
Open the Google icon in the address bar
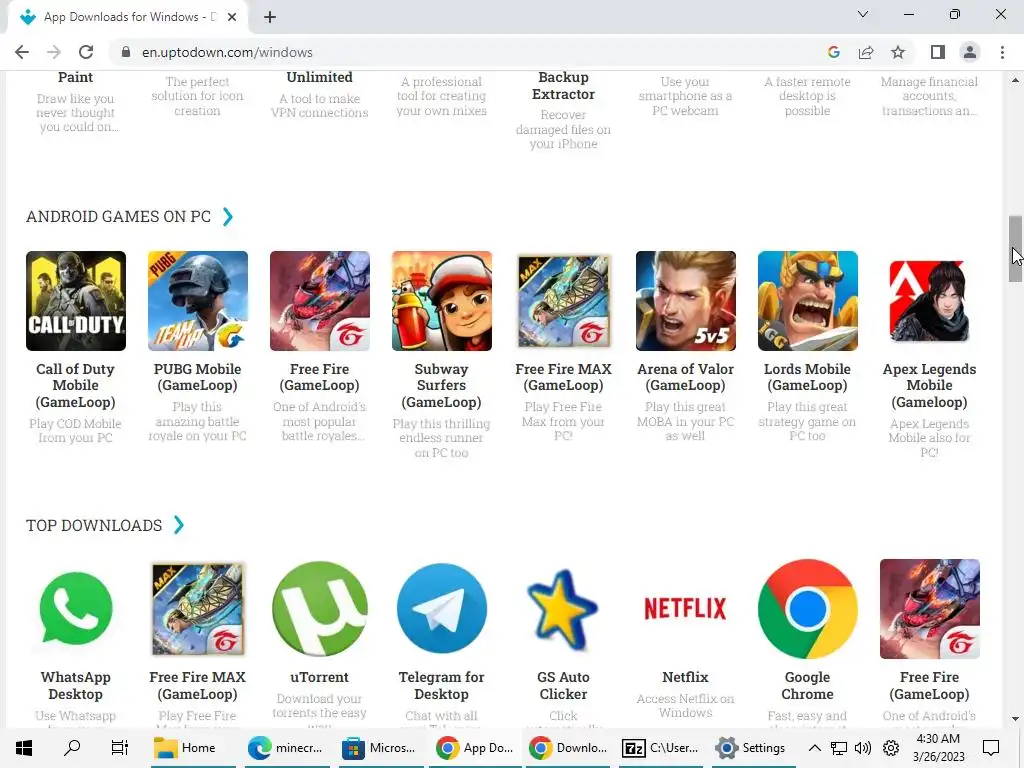(x=833, y=52)
